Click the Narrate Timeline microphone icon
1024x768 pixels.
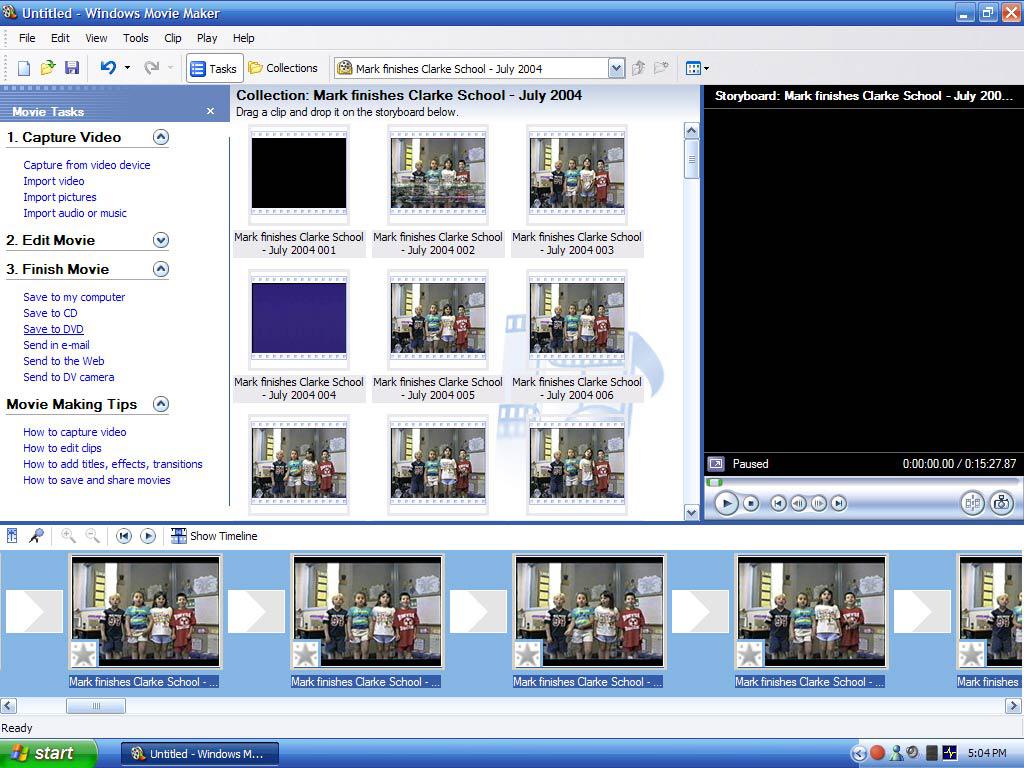point(36,536)
